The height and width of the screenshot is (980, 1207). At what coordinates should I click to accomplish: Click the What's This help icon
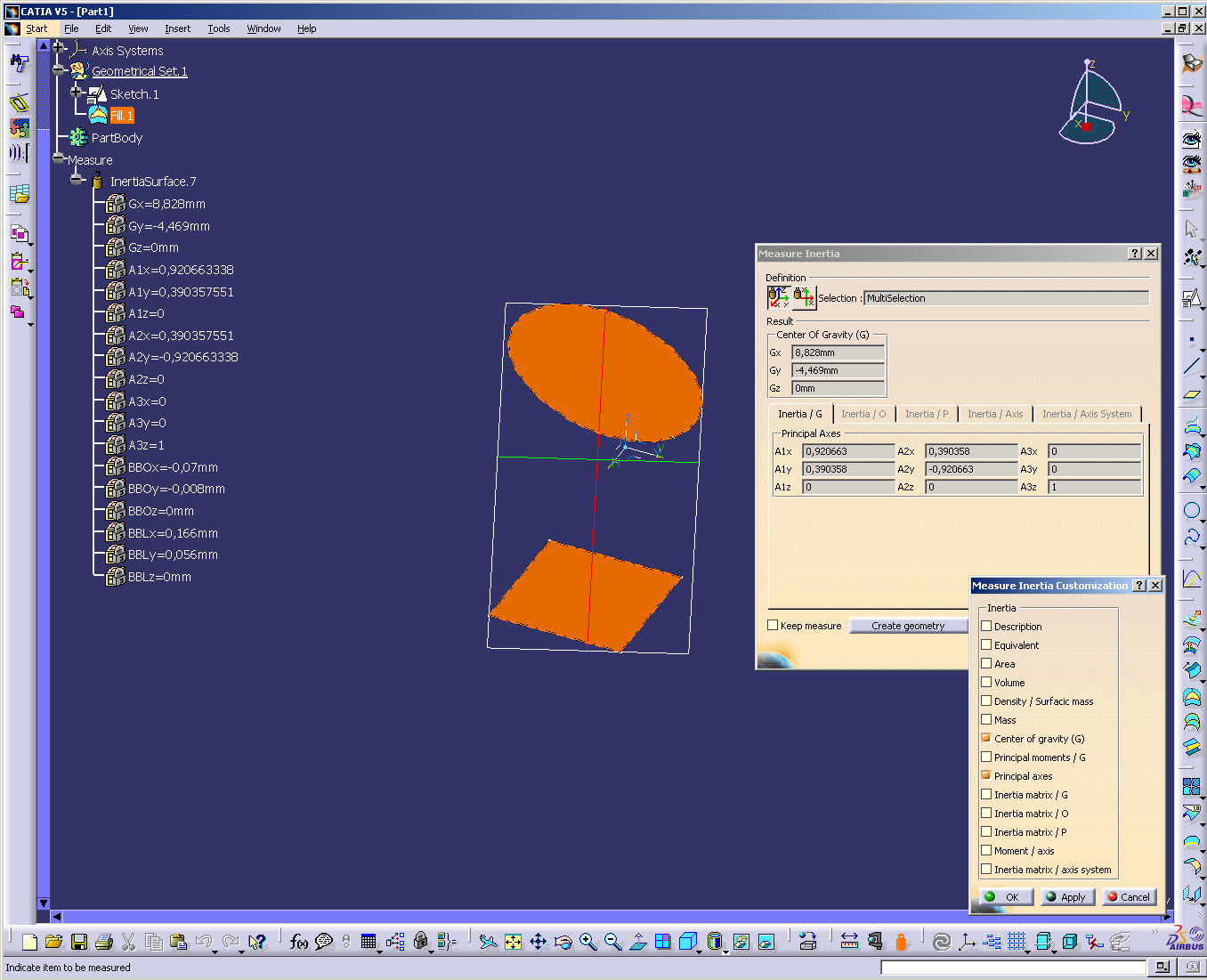coord(257,942)
